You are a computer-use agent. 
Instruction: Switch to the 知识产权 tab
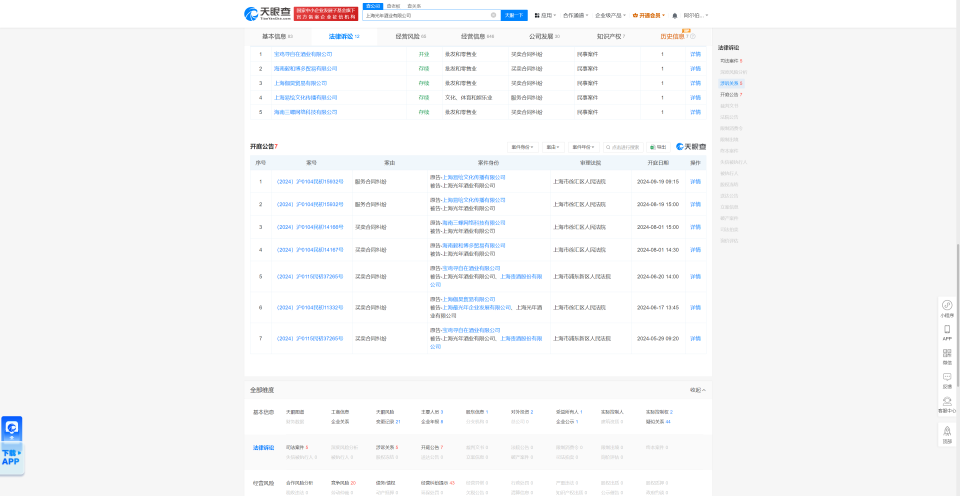coord(611,37)
